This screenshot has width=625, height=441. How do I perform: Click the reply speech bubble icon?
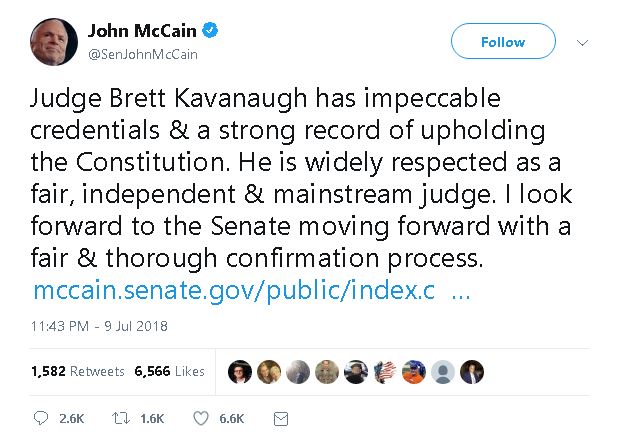40,418
